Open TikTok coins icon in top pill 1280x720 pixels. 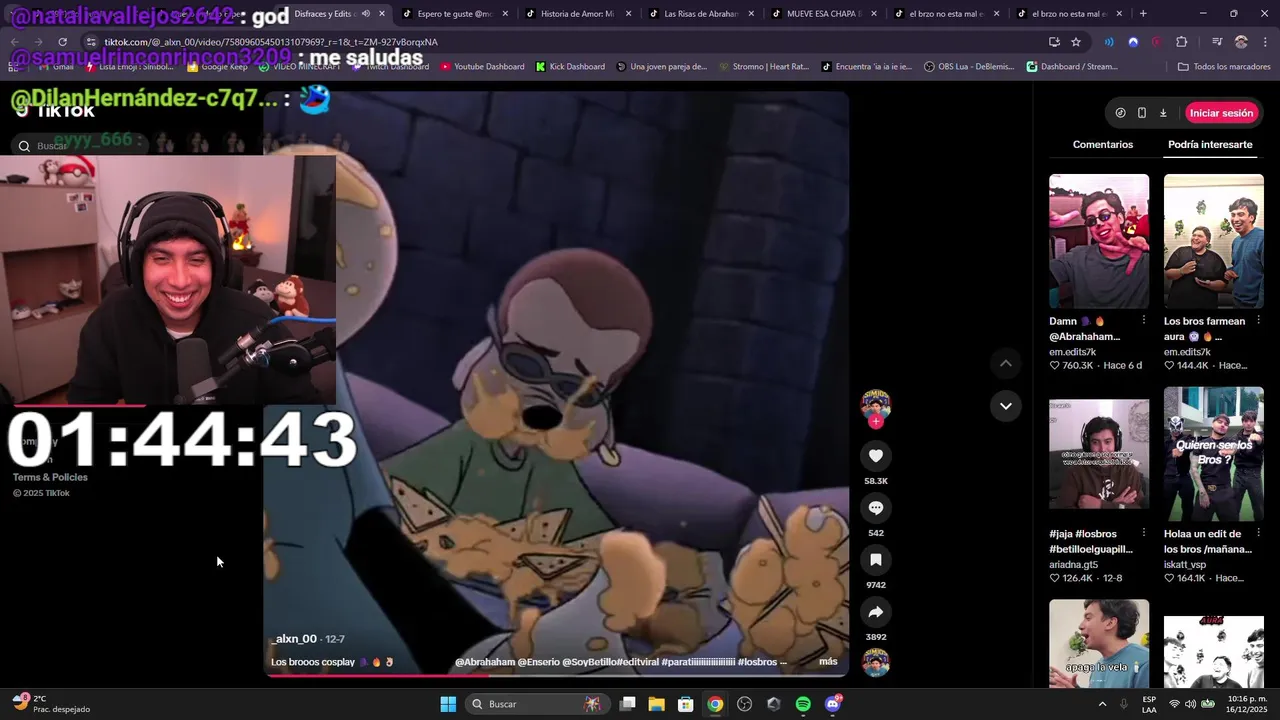pos(1120,113)
